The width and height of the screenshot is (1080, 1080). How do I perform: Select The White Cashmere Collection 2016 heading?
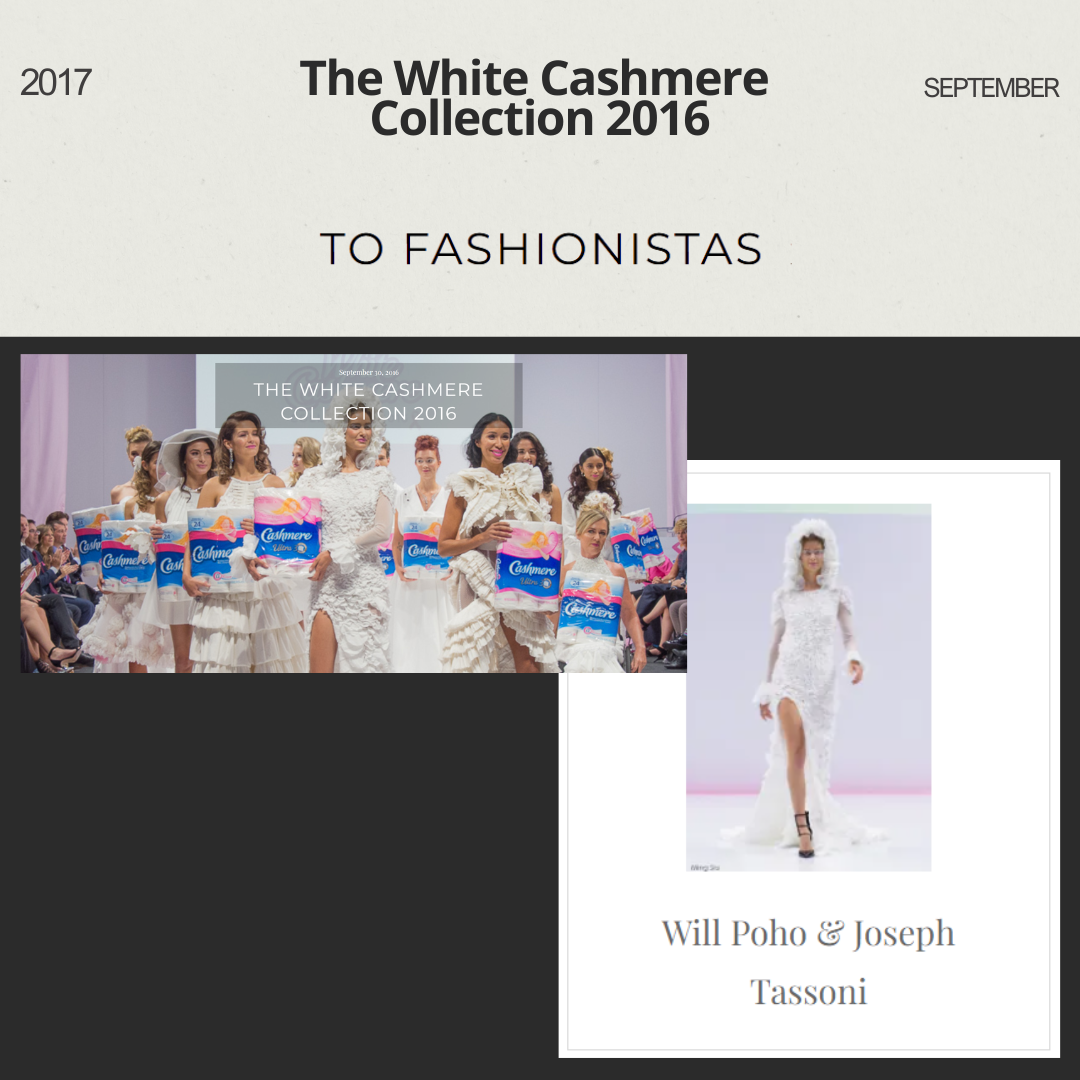[534, 98]
